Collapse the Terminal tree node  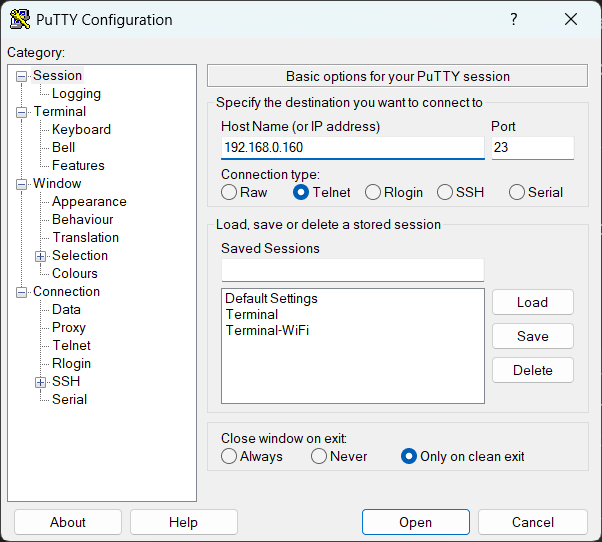click(22, 112)
